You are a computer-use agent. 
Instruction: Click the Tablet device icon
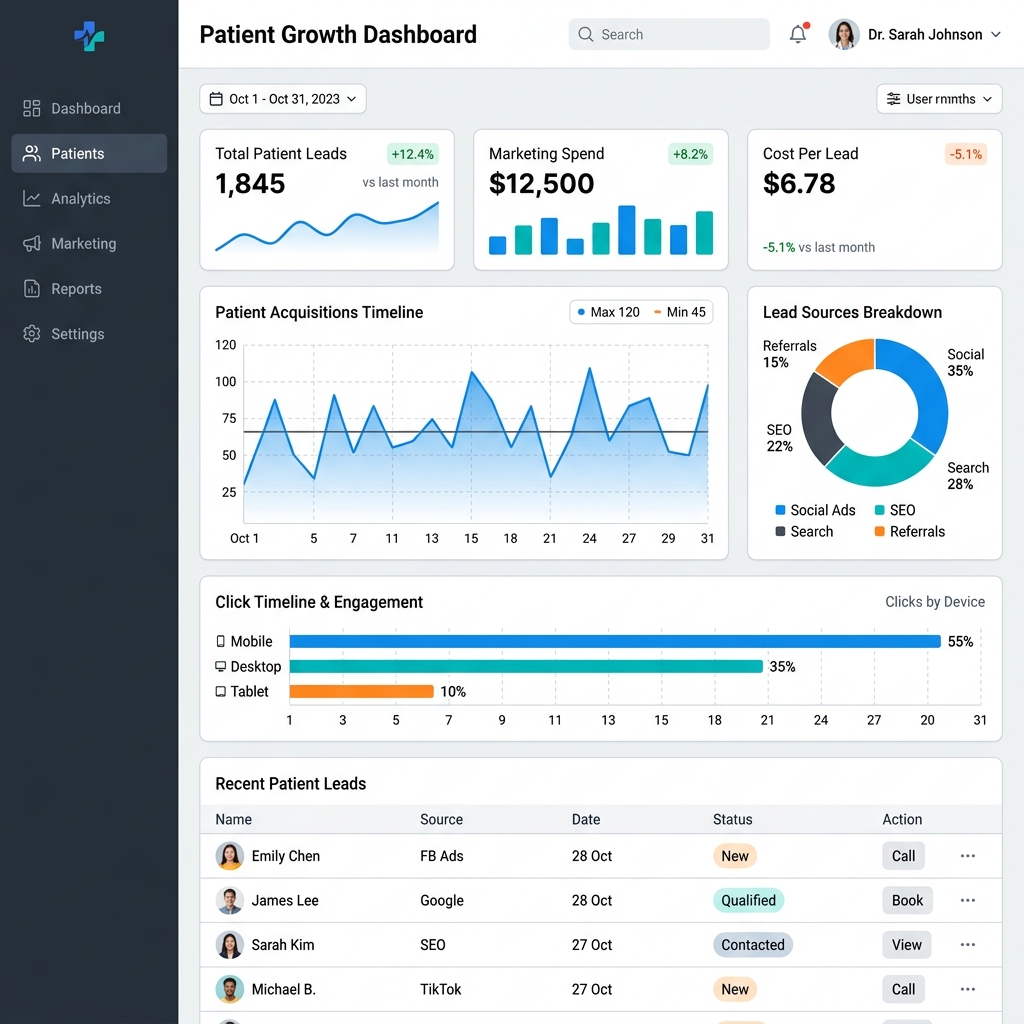coord(221,691)
